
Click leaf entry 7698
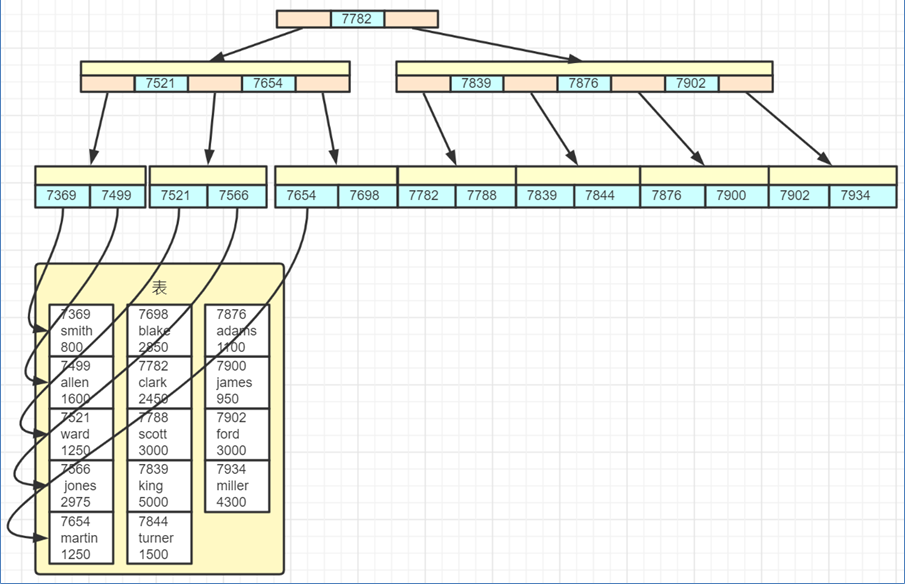367,196
